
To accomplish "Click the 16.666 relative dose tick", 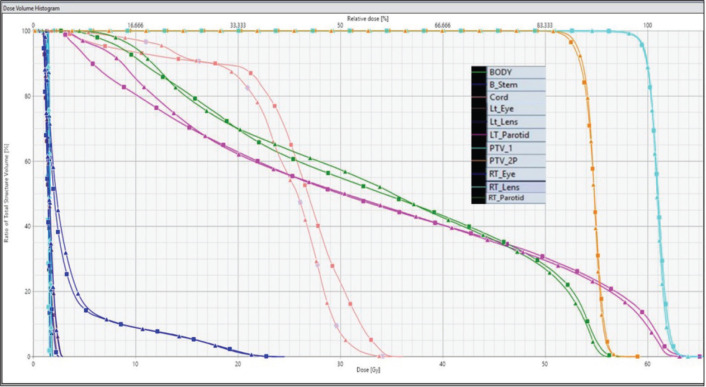I will (135, 26).
